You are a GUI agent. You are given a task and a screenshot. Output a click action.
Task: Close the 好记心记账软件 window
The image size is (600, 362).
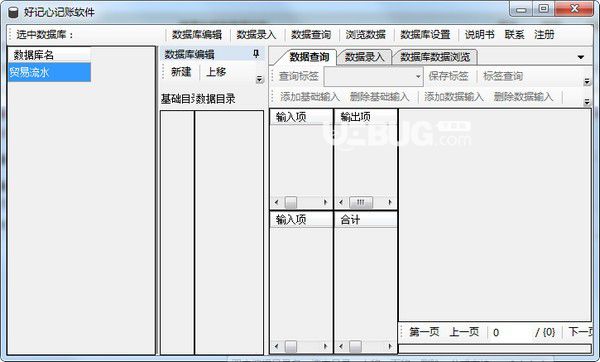(x=574, y=9)
